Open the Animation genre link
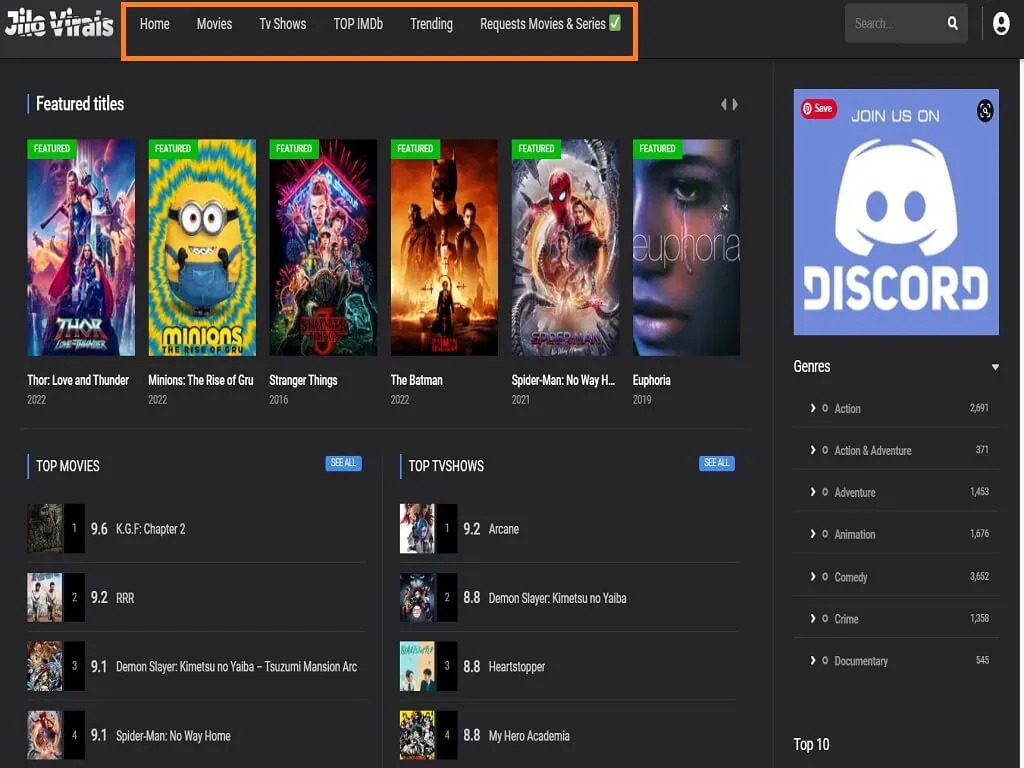 [x=854, y=534]
